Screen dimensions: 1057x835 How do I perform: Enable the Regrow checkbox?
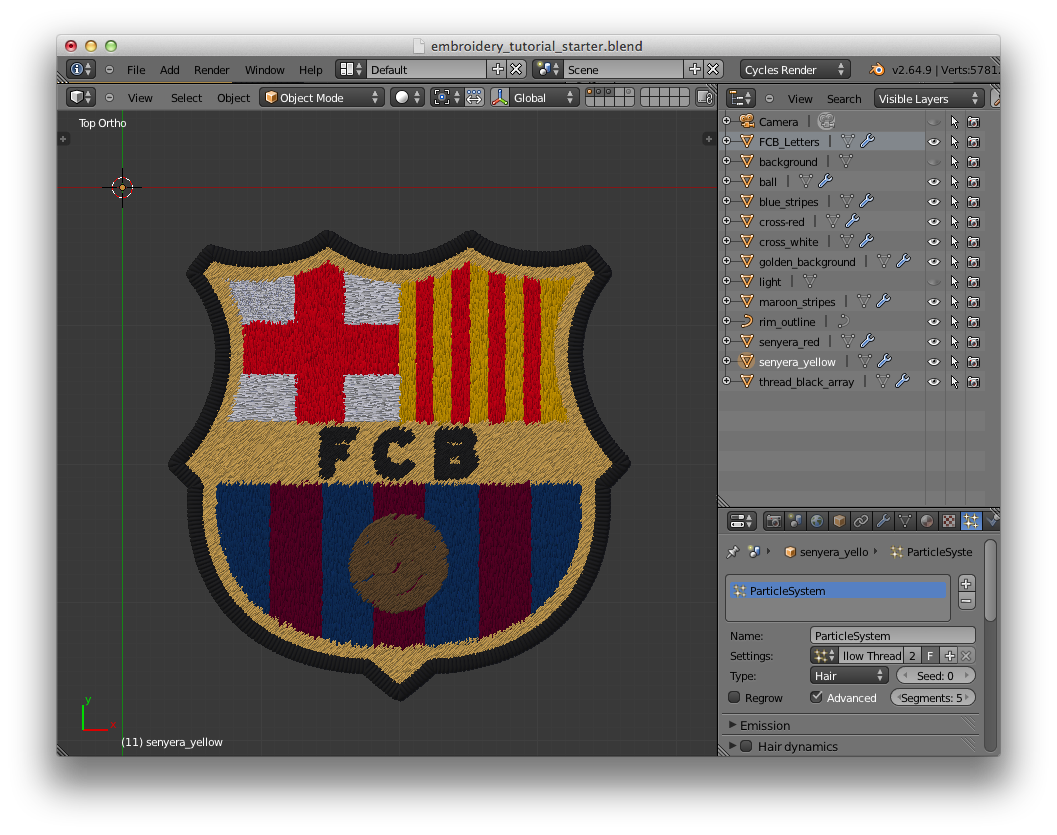click(734, 697)
